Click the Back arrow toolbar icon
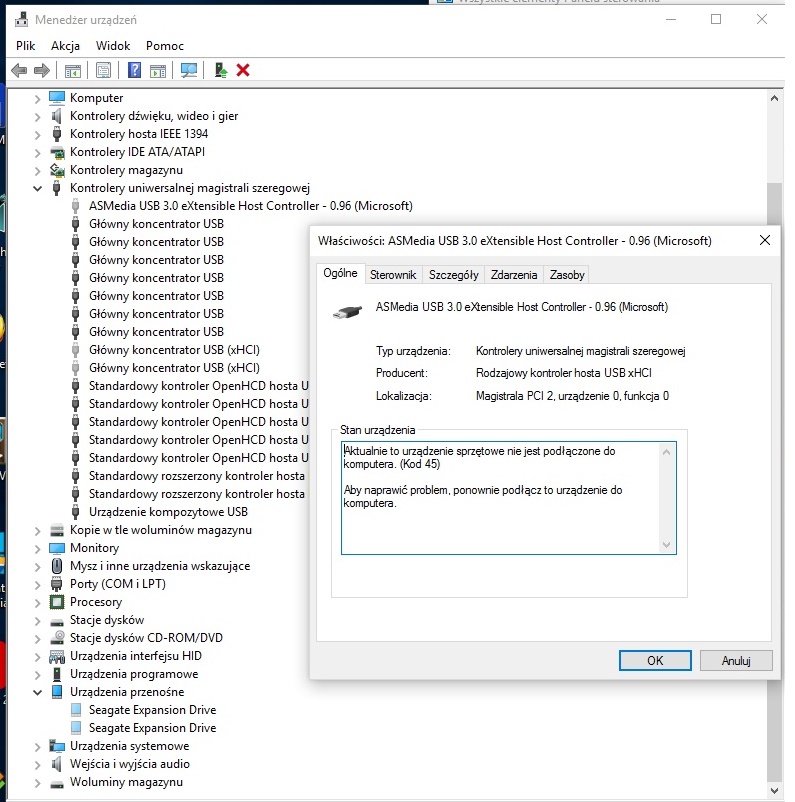The image size is (795, 802). coord(19,70)
